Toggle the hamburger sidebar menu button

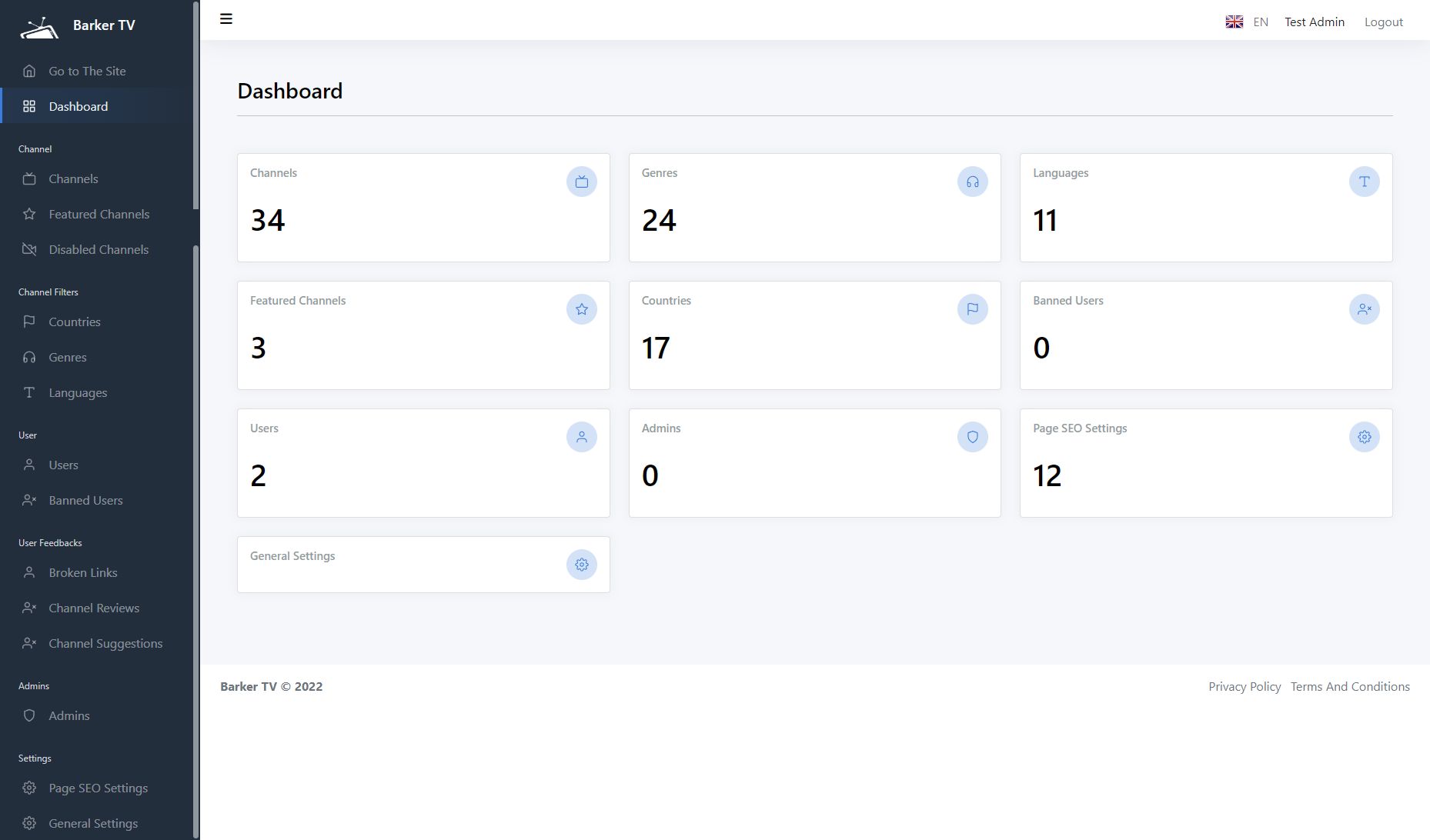pos(226,19)
